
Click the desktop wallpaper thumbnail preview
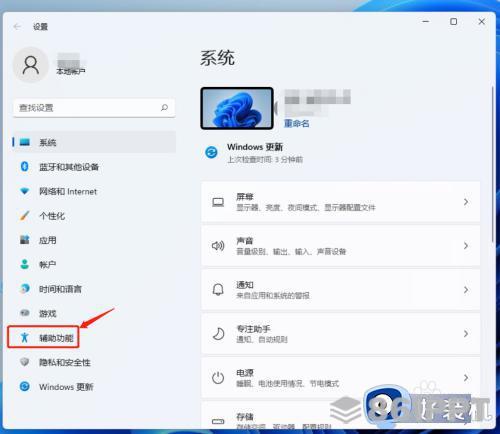237,108
